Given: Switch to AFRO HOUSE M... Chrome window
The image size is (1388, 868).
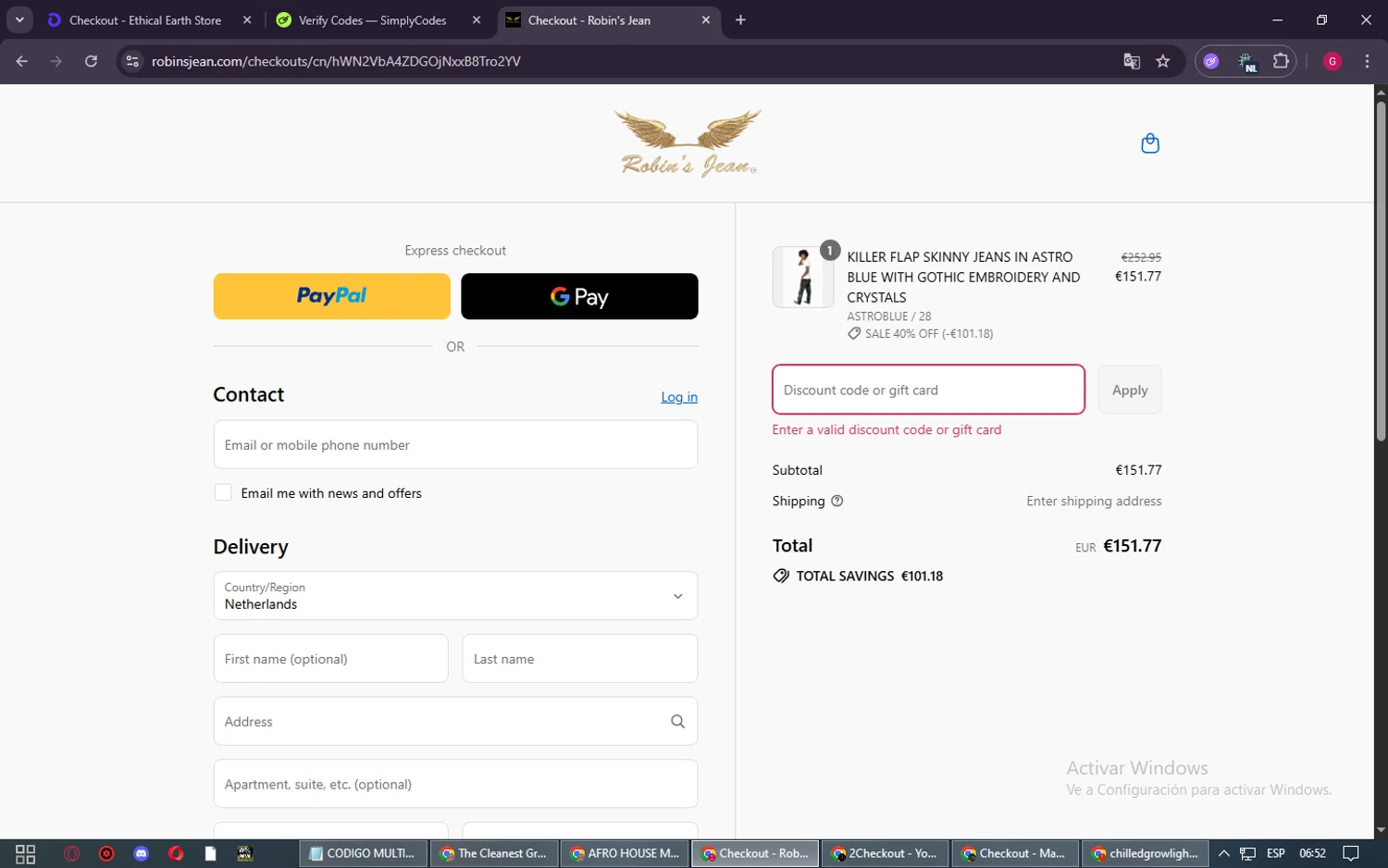Looking at the screenshot, I should 626,853.
